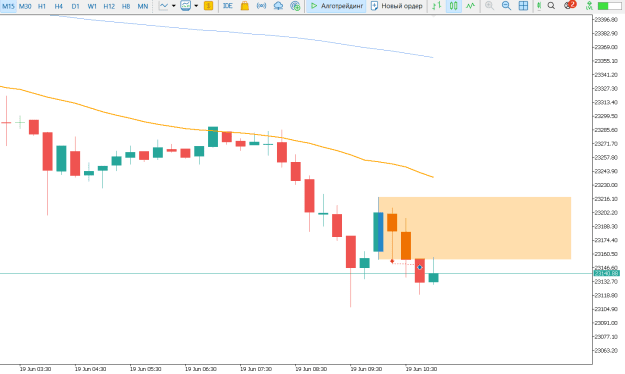Click the current price label on axis

[606, 274]
